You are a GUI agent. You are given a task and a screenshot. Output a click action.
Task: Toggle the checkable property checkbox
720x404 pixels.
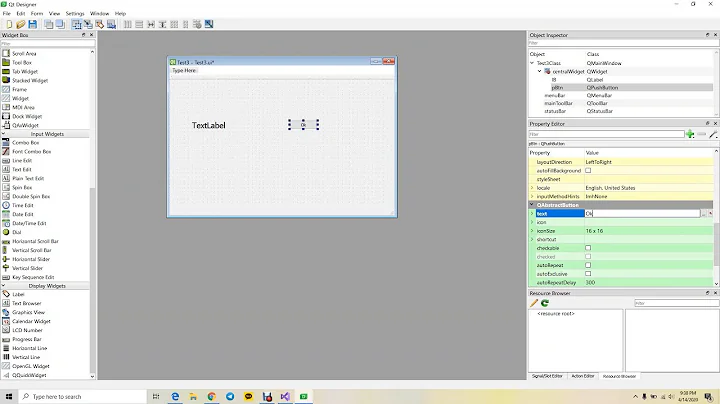pos(588,248)
